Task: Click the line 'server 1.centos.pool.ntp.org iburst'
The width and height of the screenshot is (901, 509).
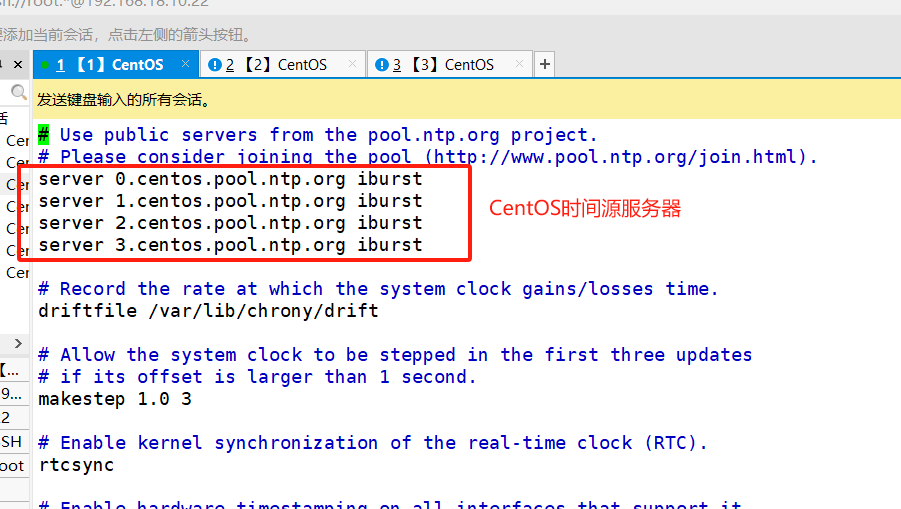Action: pos(230,201)
